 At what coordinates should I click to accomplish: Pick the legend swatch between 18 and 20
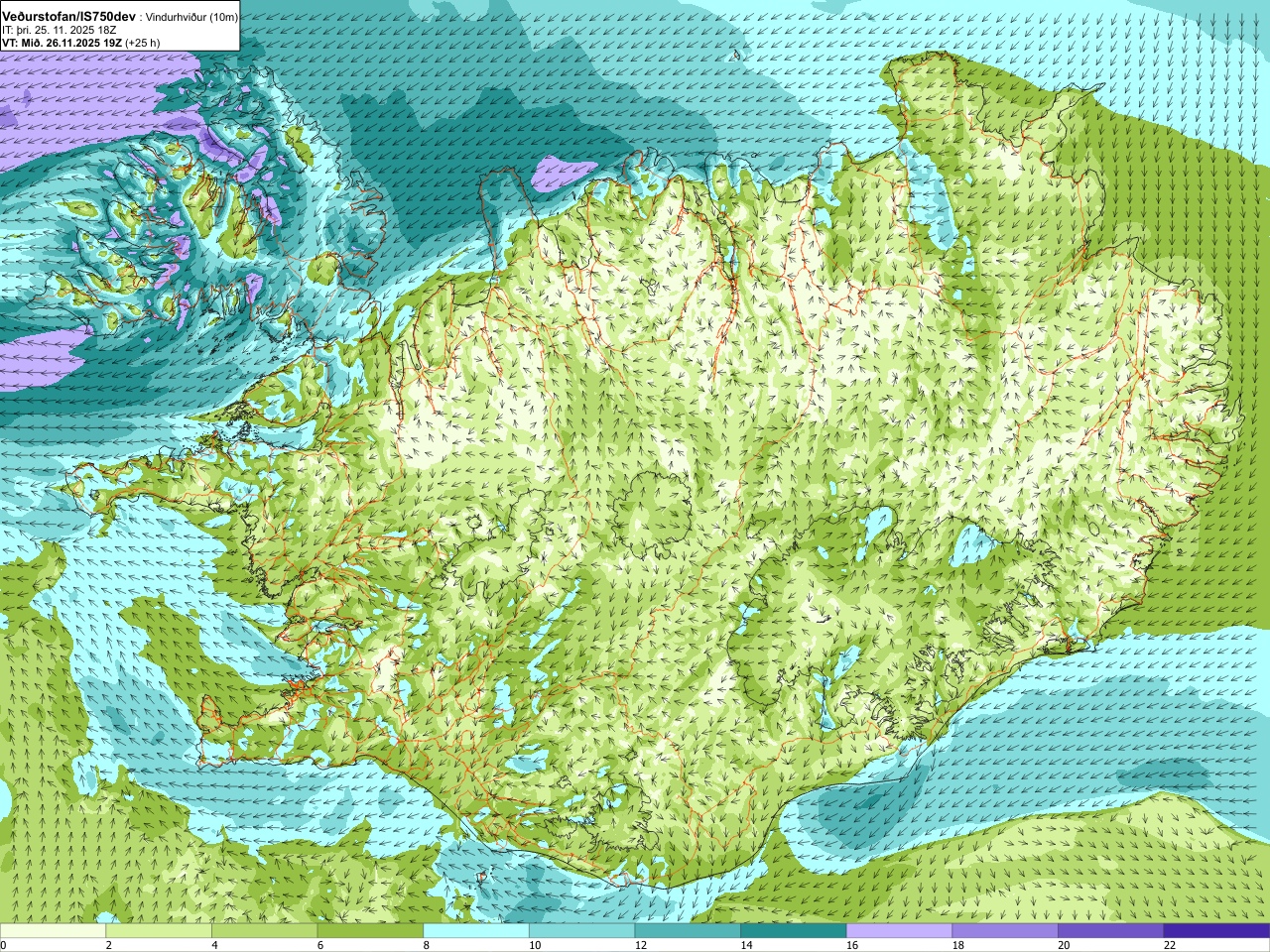click(1005, 931)
